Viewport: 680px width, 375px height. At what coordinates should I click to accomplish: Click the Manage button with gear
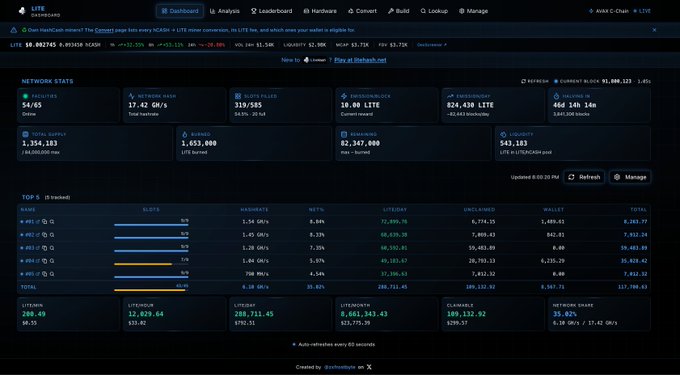point(630,177)
